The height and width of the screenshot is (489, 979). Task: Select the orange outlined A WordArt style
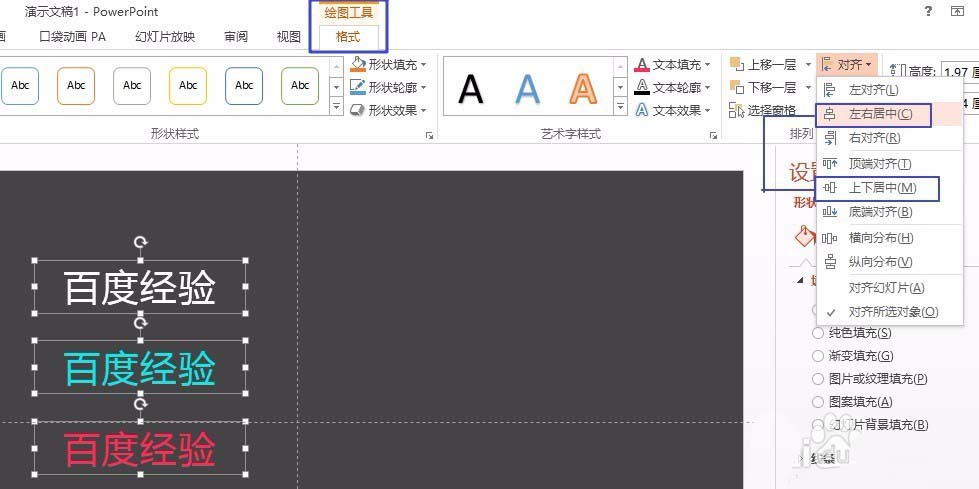583,88
